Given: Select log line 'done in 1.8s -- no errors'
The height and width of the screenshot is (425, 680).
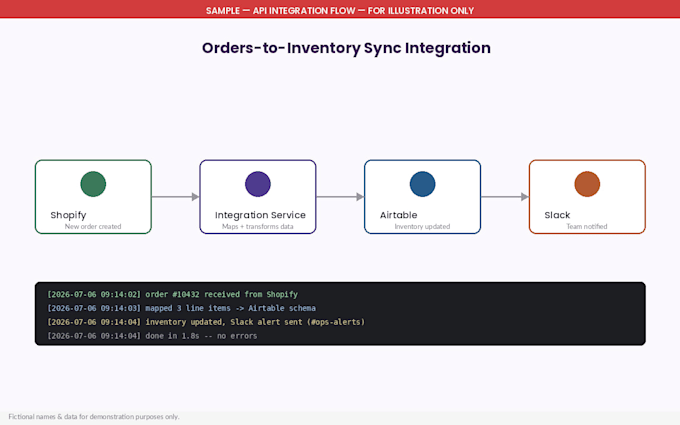Looking at the screenshot, I should (152, 336).
